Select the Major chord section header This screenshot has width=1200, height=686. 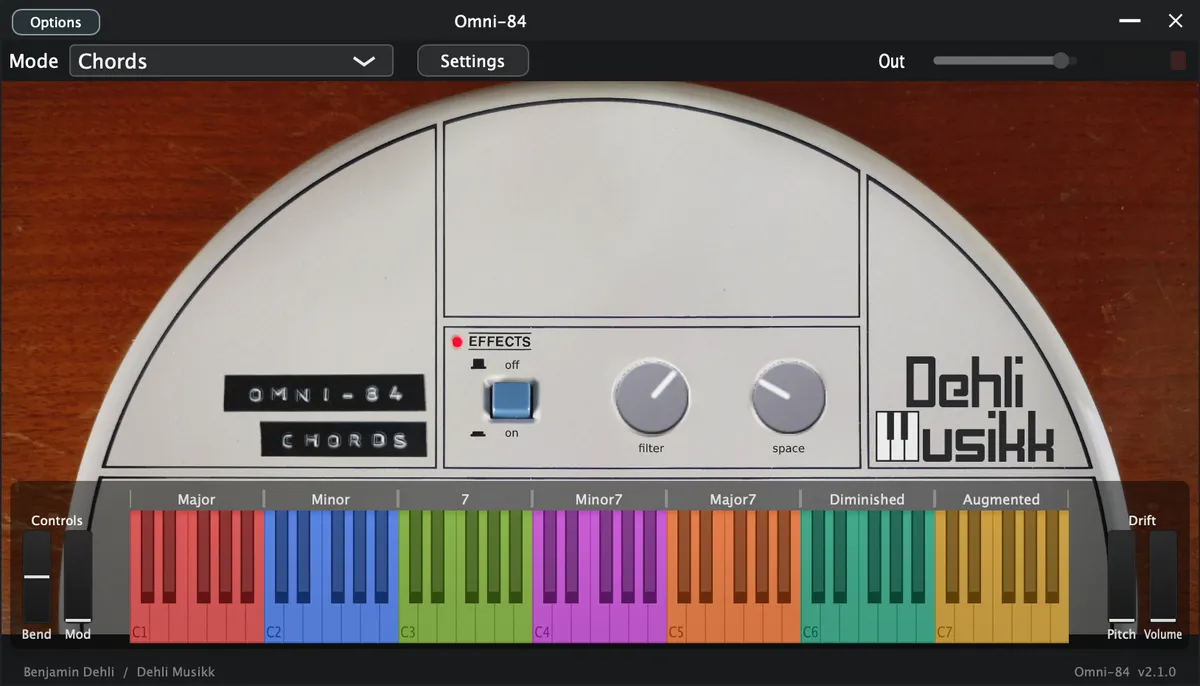pyautogui.click(x=196, y=499)
